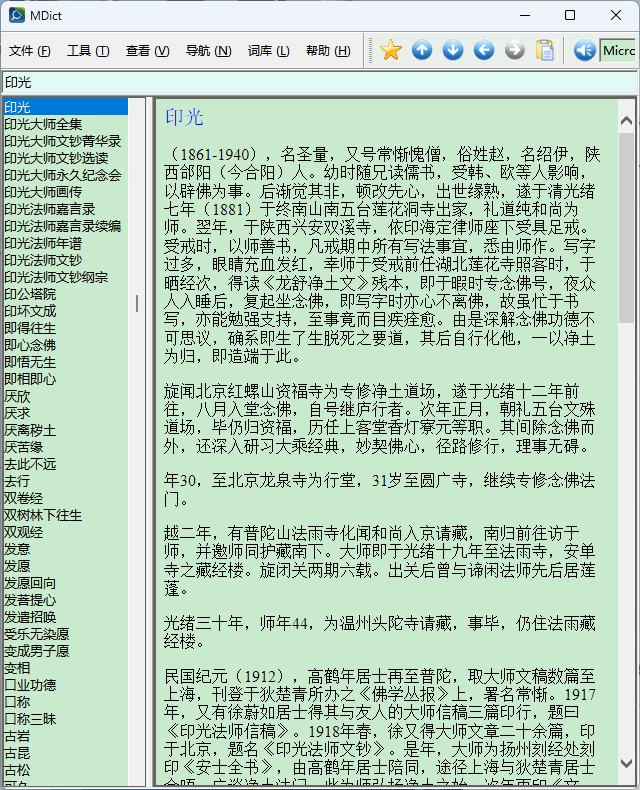Open the 工具 (T) menu
Viewport: 640px width, 790px height.
pyautogui.click(x=87, y=51)
